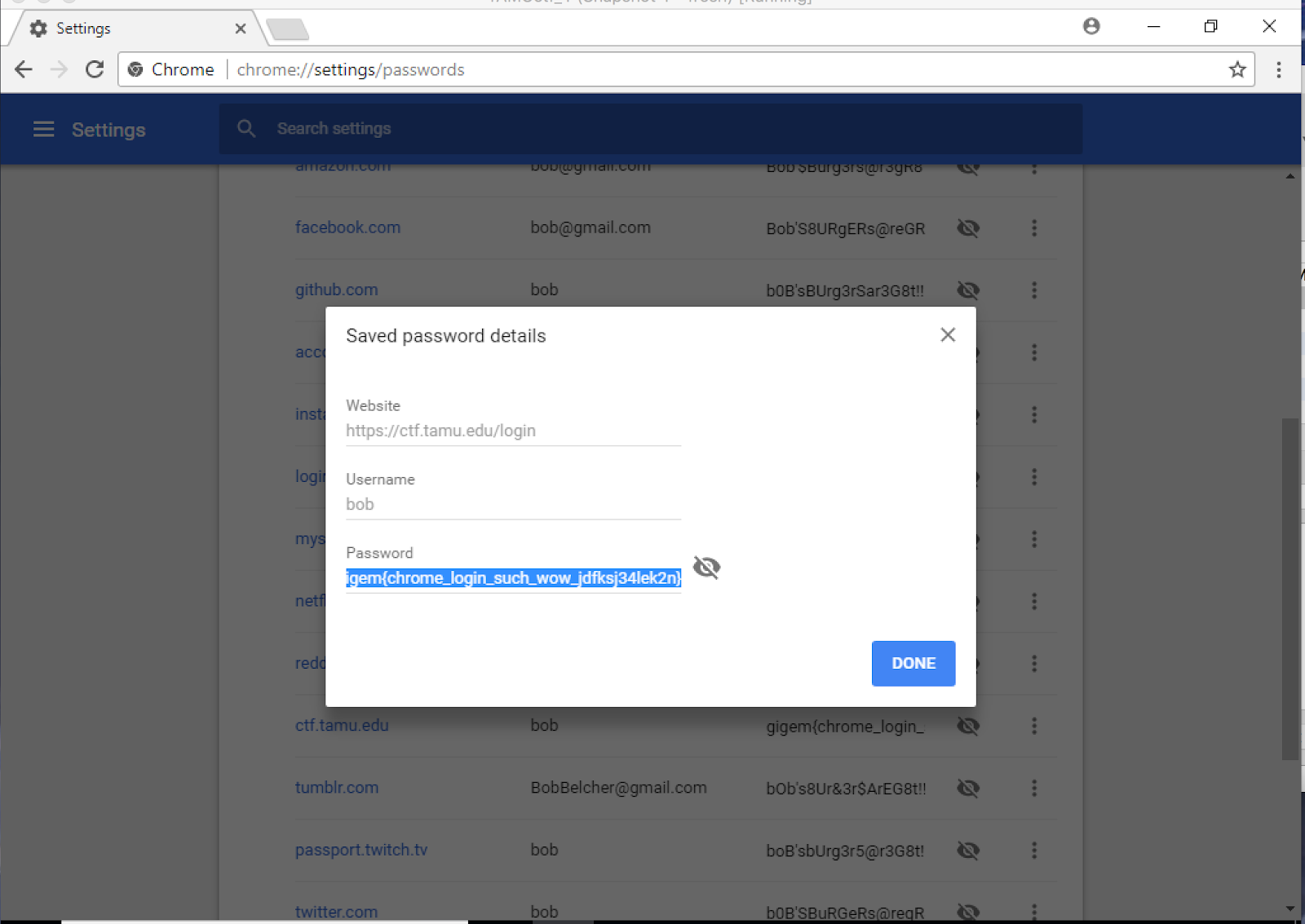
Task: Open more actions for the mys… row
Action: pos(1034,539)
